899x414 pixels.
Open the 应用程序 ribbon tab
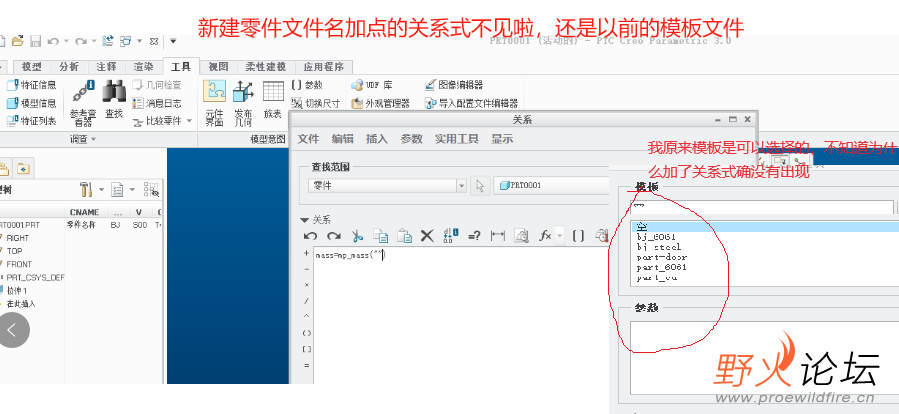coord(323,67)
